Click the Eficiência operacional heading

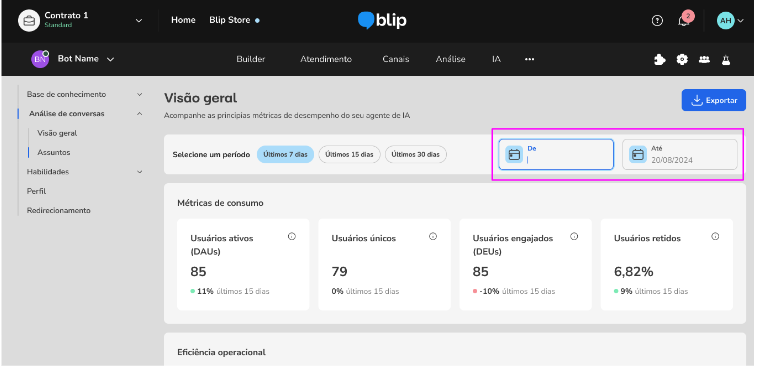pyautogui.click(x=221, y=352)
